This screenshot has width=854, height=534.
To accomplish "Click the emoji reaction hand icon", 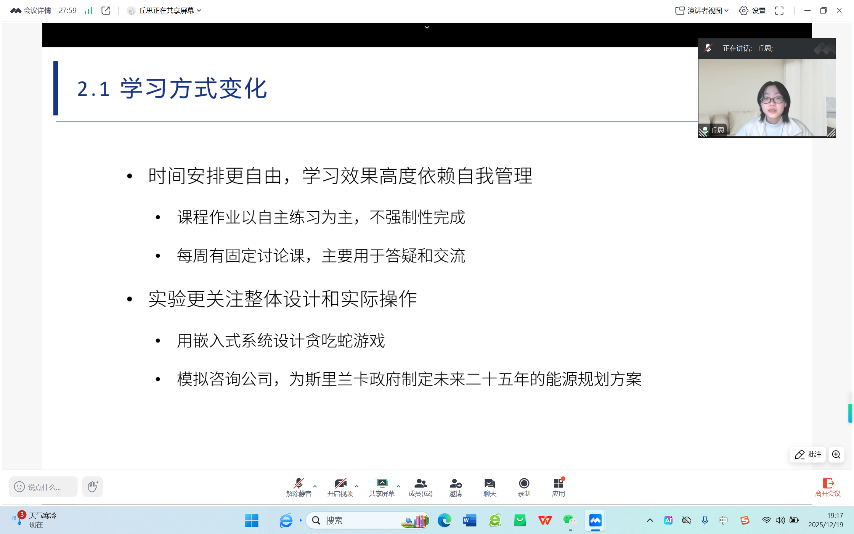I will click(92, 486).
